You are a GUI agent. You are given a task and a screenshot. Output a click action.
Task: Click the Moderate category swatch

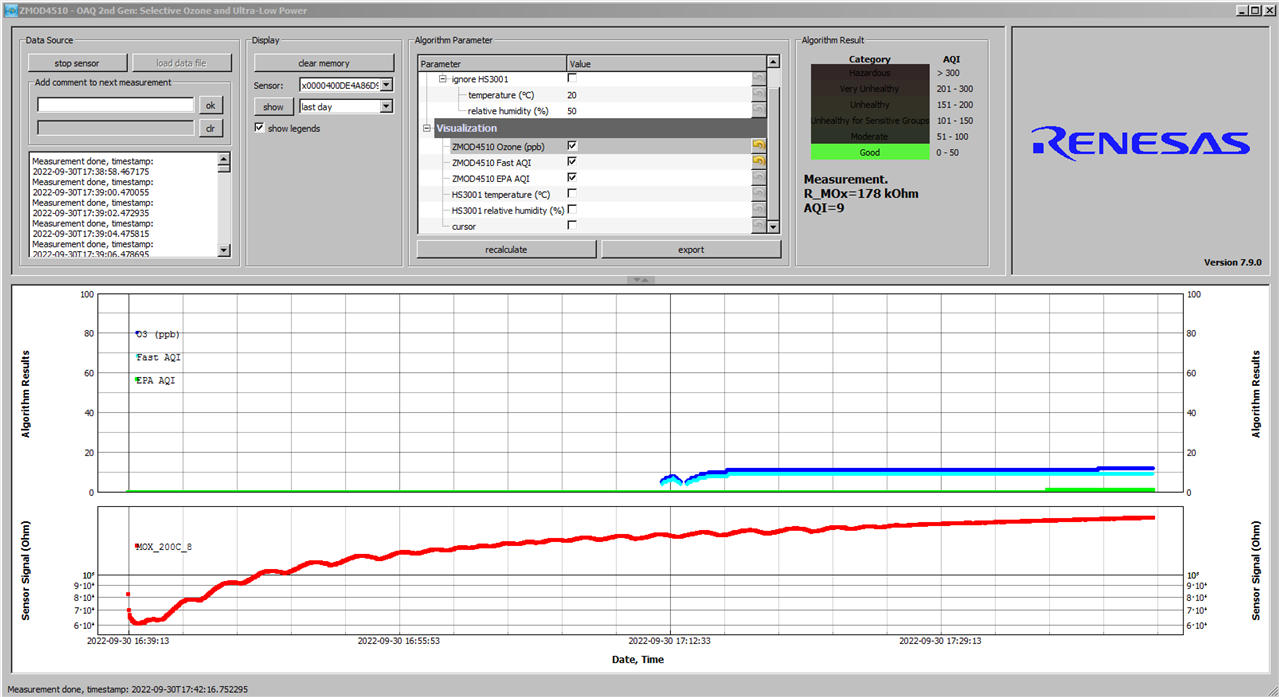(869, 136)
